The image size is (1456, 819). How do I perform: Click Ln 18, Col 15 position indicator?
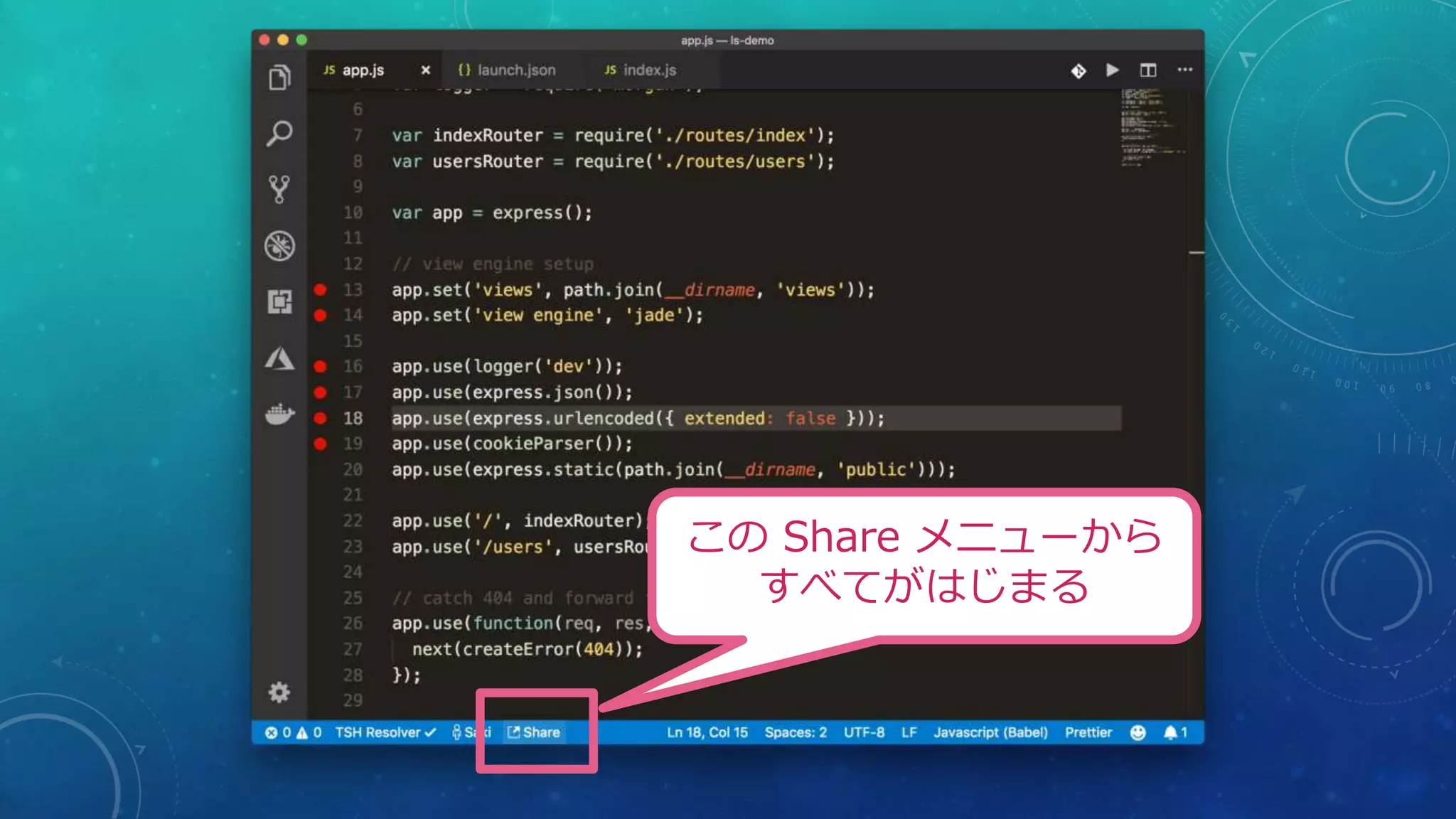point(707,732)
